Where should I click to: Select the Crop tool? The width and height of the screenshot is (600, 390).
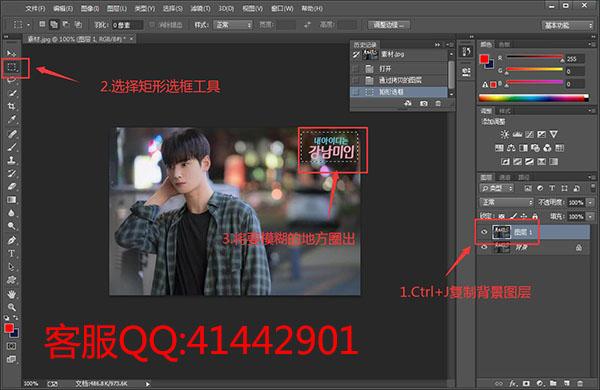12,106
